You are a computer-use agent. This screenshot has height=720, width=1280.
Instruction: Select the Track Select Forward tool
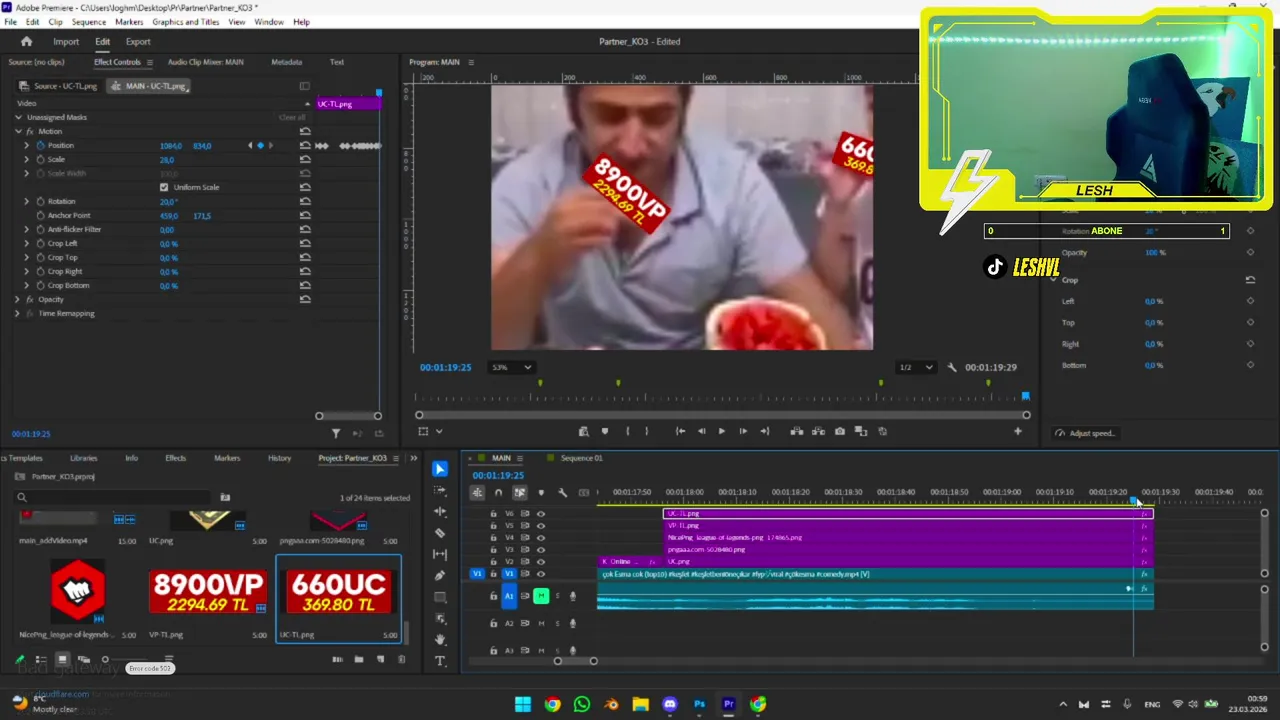point(440,491)
